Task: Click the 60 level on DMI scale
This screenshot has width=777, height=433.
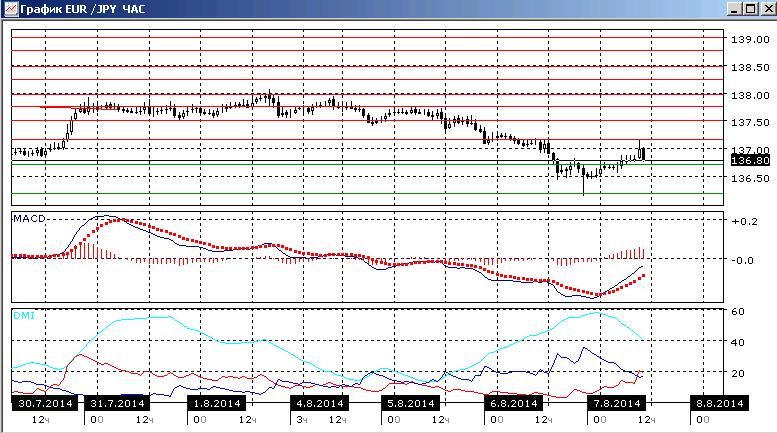Action: [x=738, y=312]
